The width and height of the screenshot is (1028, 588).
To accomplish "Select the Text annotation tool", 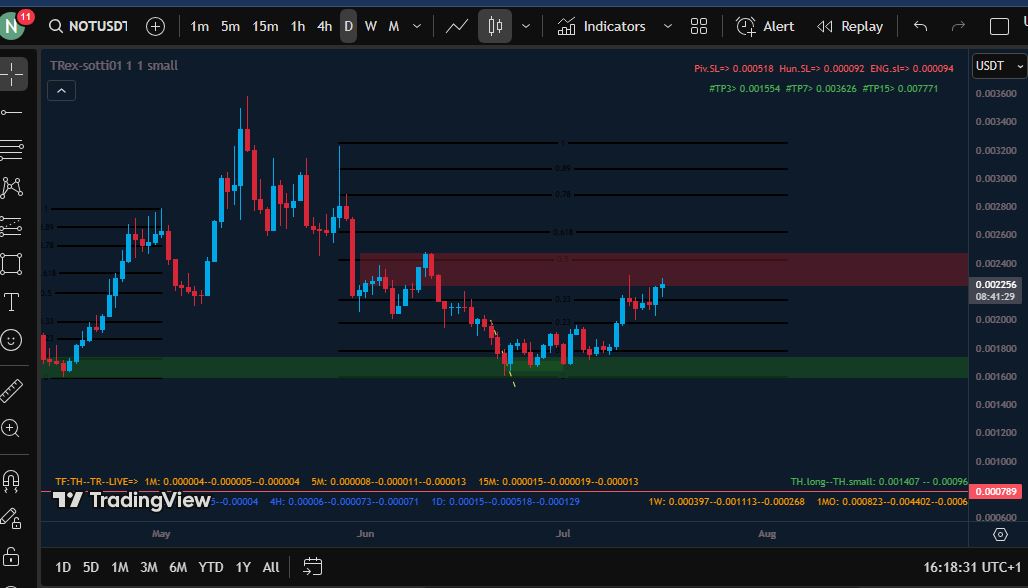I will point(12,302).
